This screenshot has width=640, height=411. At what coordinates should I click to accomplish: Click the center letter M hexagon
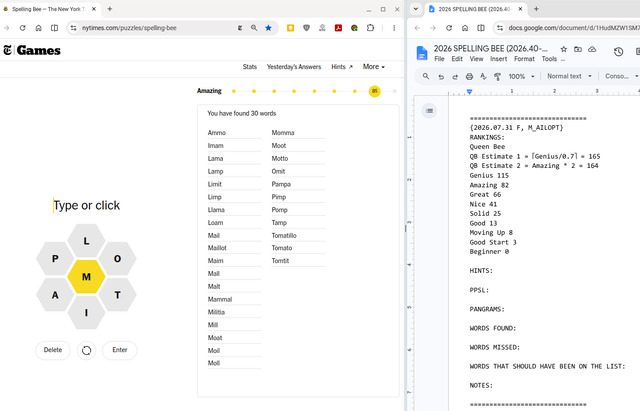click(86, 277)
